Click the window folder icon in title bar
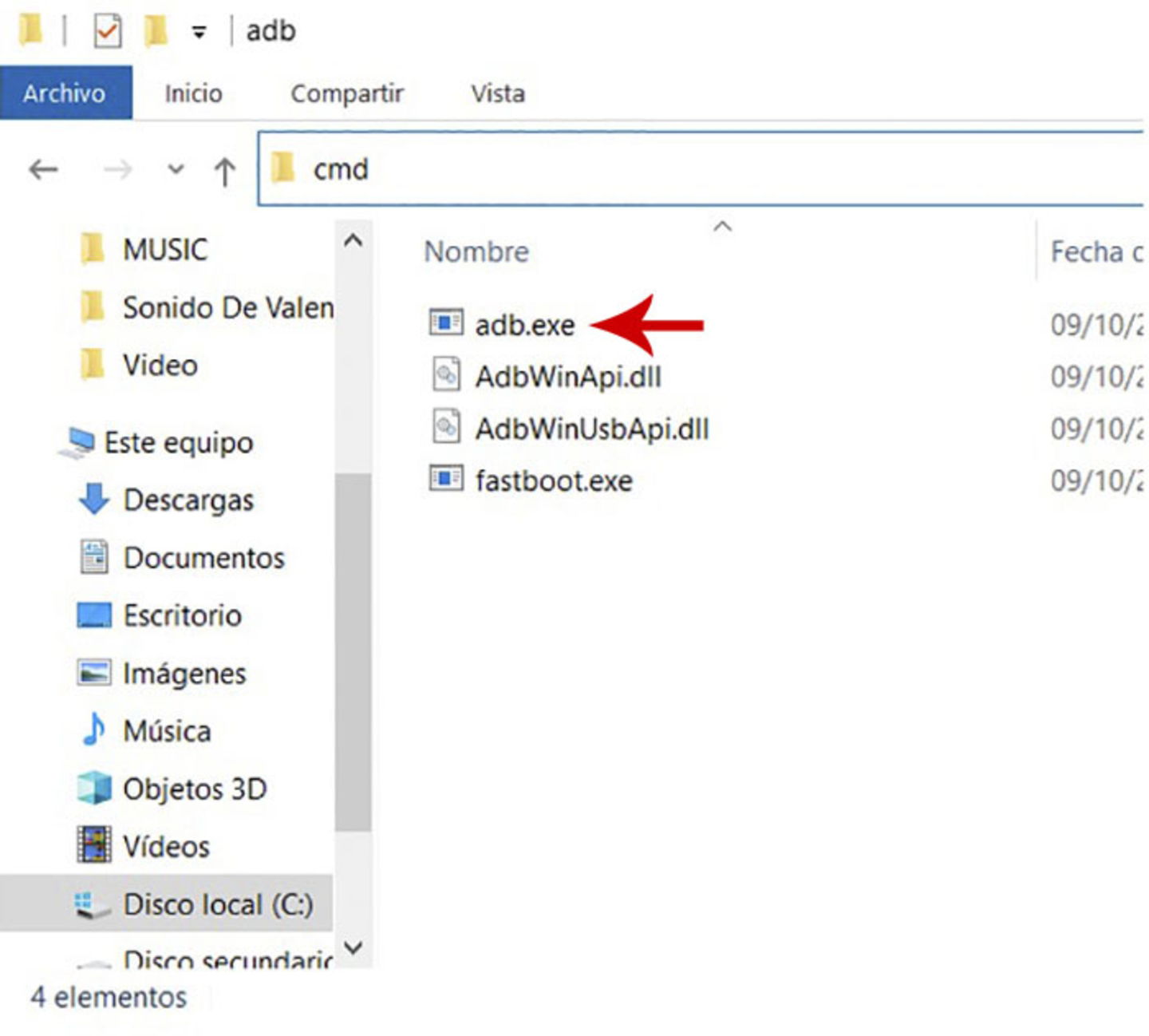Screen dimensions: 1149x1036 coord(30,30)
